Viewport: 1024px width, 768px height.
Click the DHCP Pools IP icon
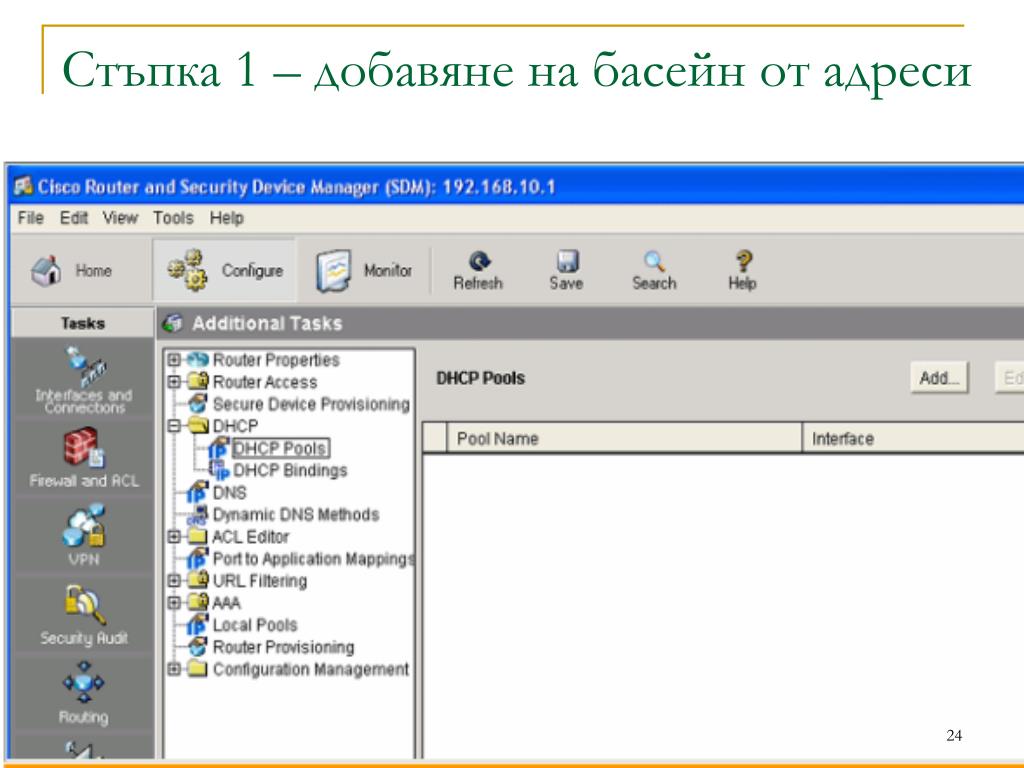coord(218,448)
